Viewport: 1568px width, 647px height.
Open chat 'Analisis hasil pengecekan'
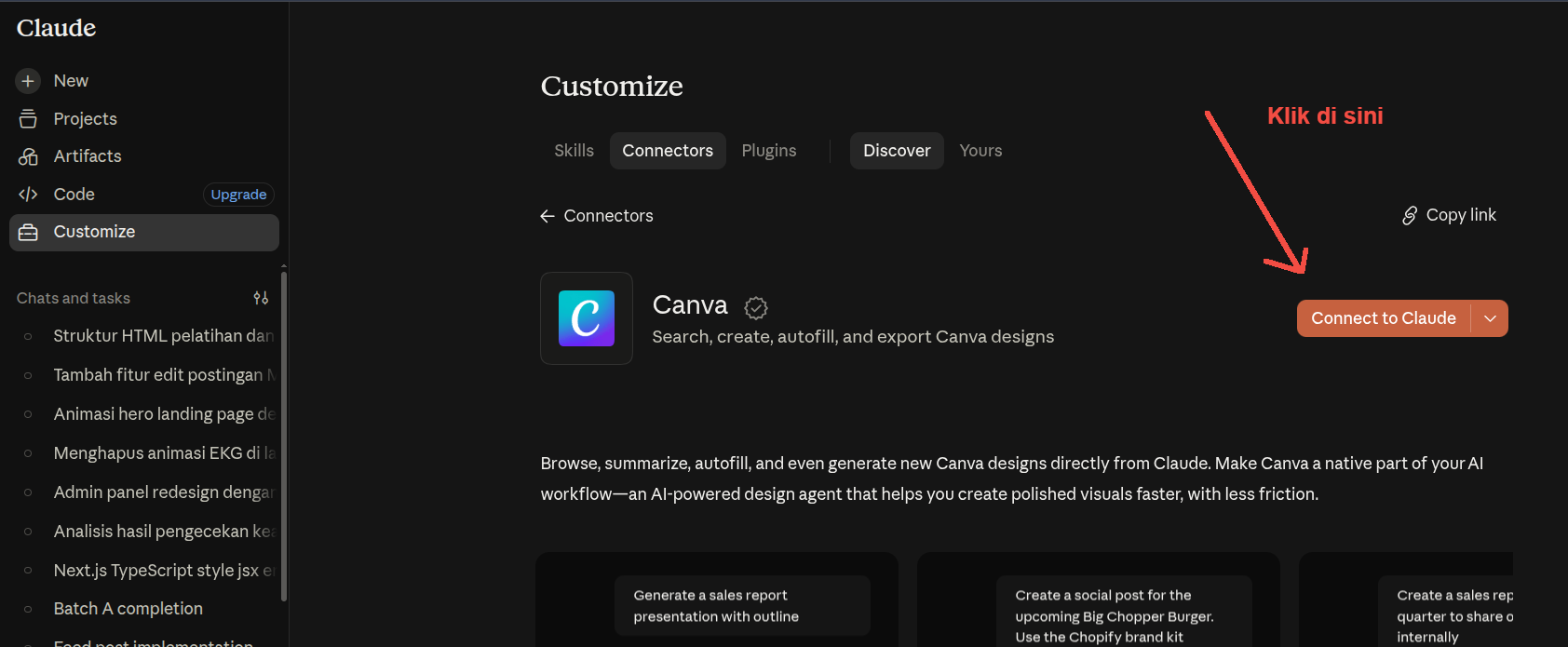(144, 532)
